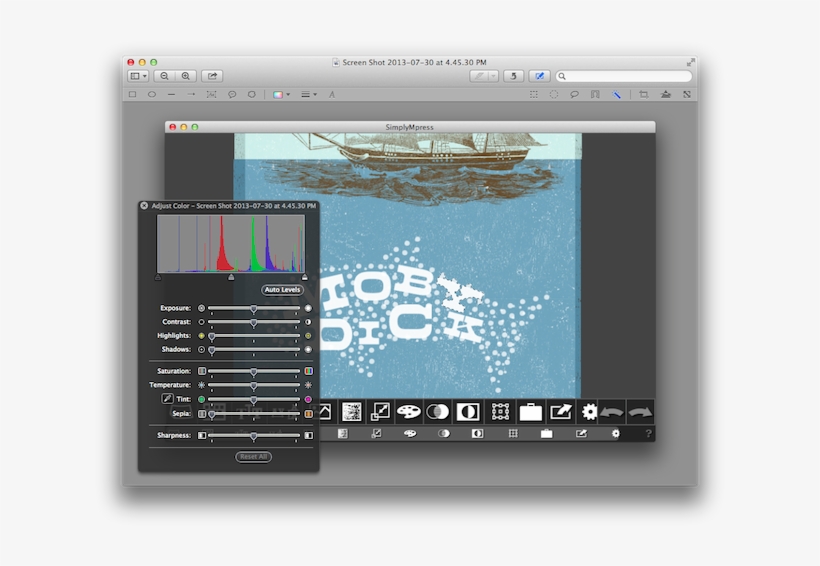The width and height of the screenshot is (820, 566).
Task: Click the Tint slider handle
Action: click(x=254, y=400)
